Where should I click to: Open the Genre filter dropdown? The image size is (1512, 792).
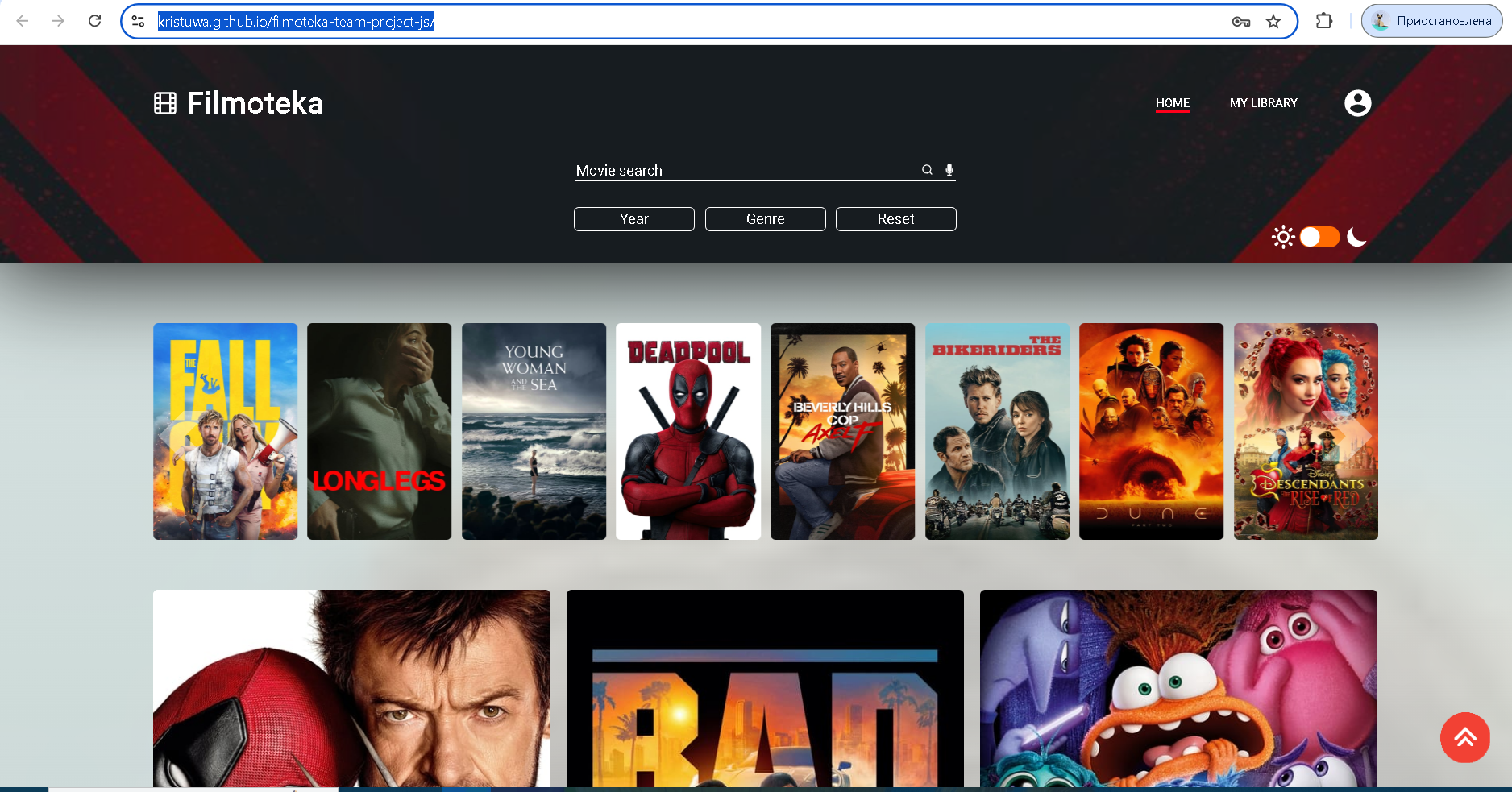(x=766, y=219)
